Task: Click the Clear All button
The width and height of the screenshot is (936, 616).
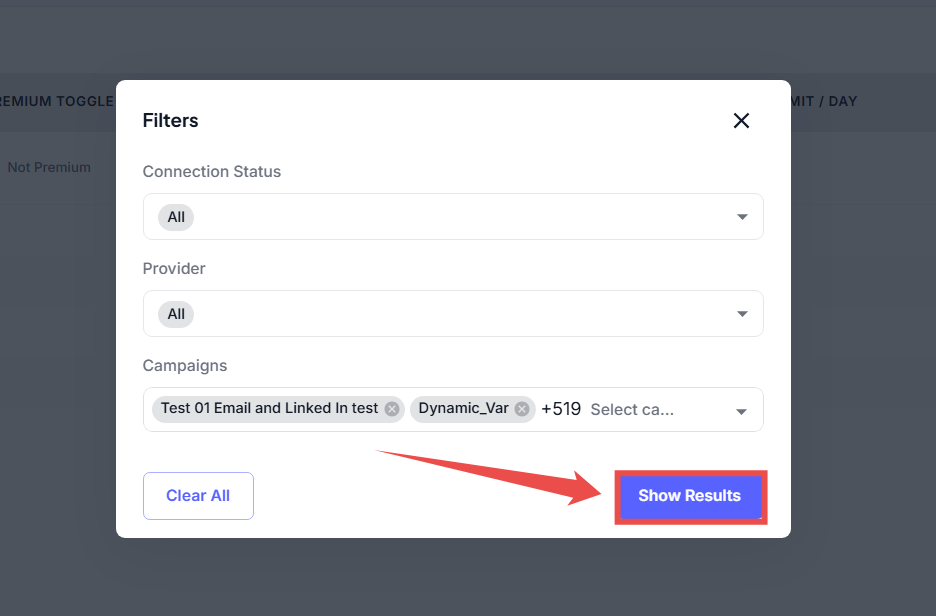Action: pyautogui.click(x=198, y=496)
